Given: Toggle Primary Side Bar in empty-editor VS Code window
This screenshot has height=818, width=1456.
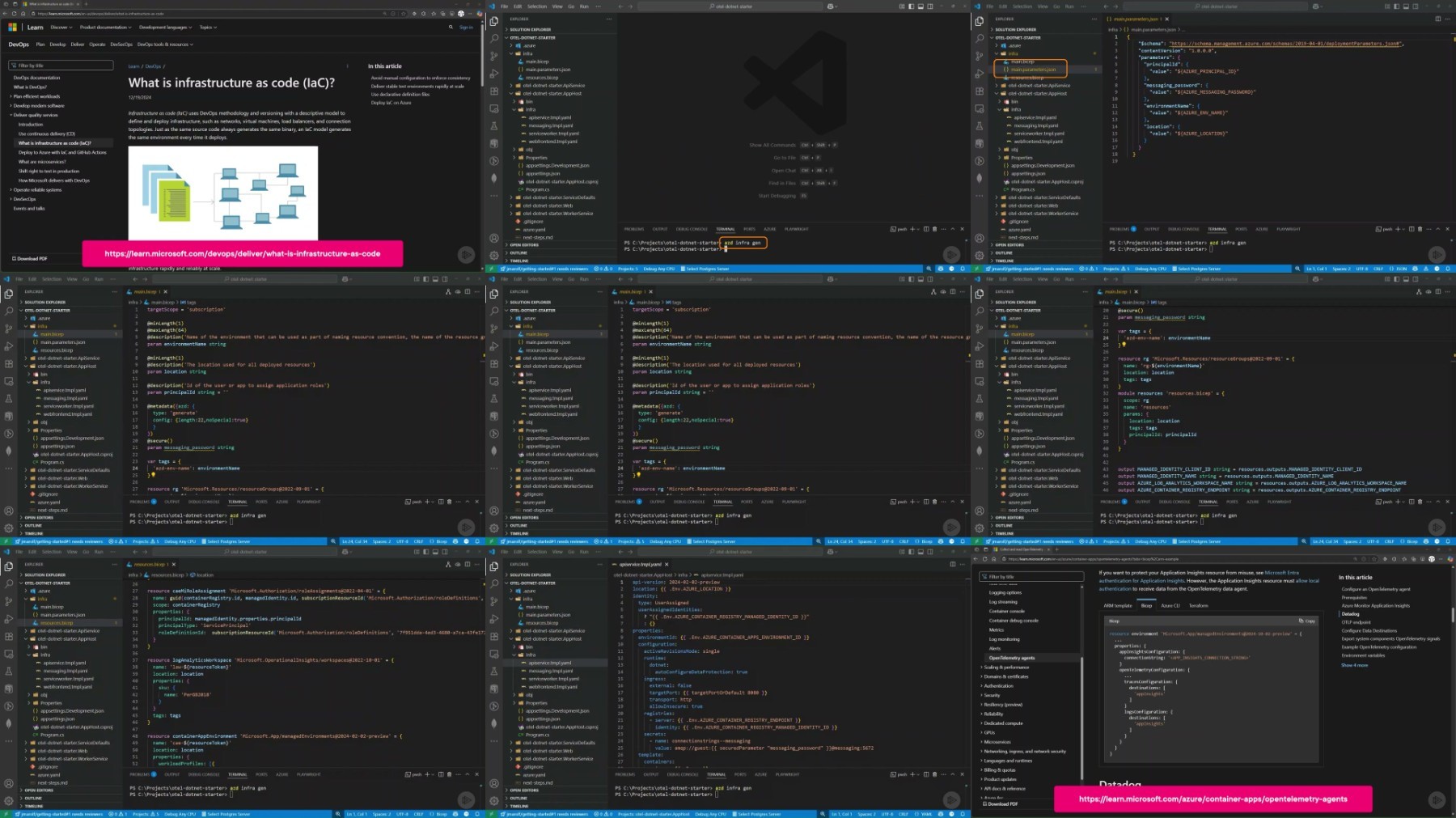Looking at the screenshot, I should tap(911, 6).
